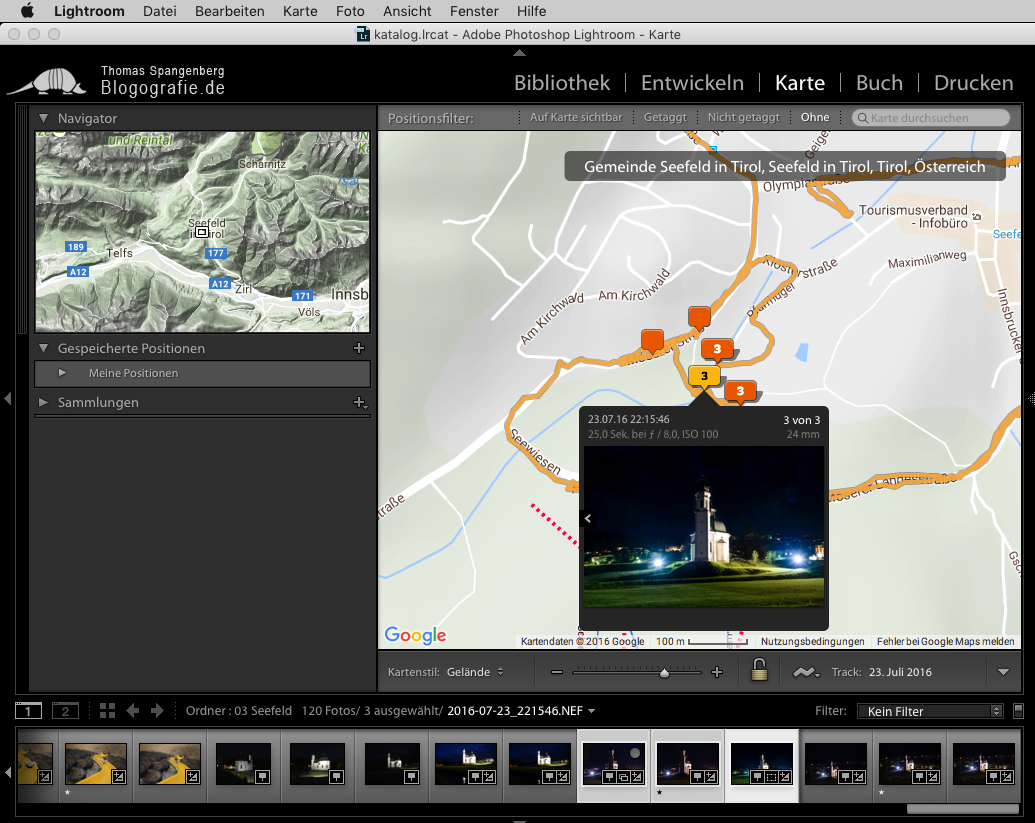
Task: Collapse the Gespeicherte Positionen panel
Action: click(44, 348)
